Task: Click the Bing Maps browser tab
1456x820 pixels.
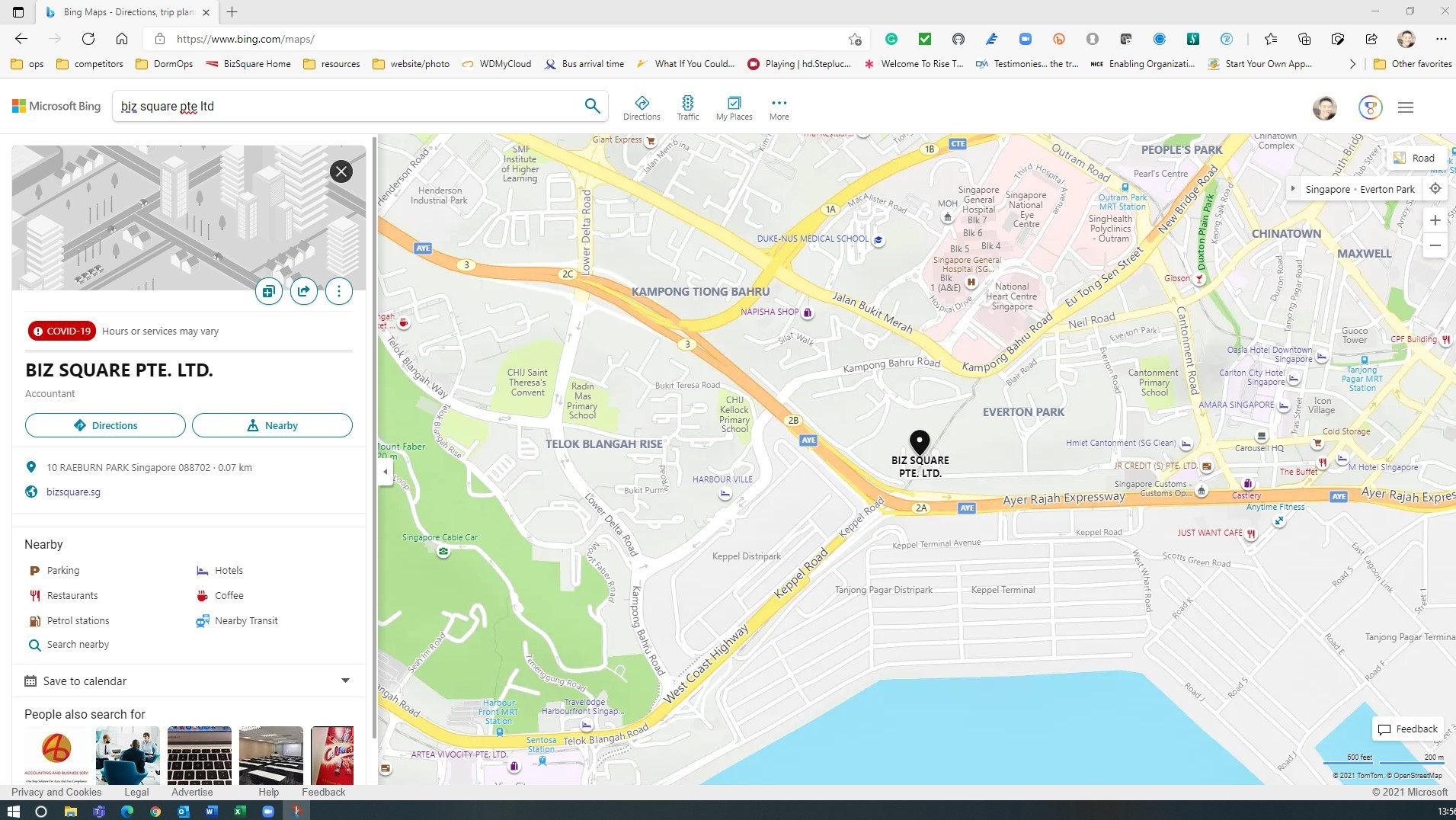Action: coord(126,12)
